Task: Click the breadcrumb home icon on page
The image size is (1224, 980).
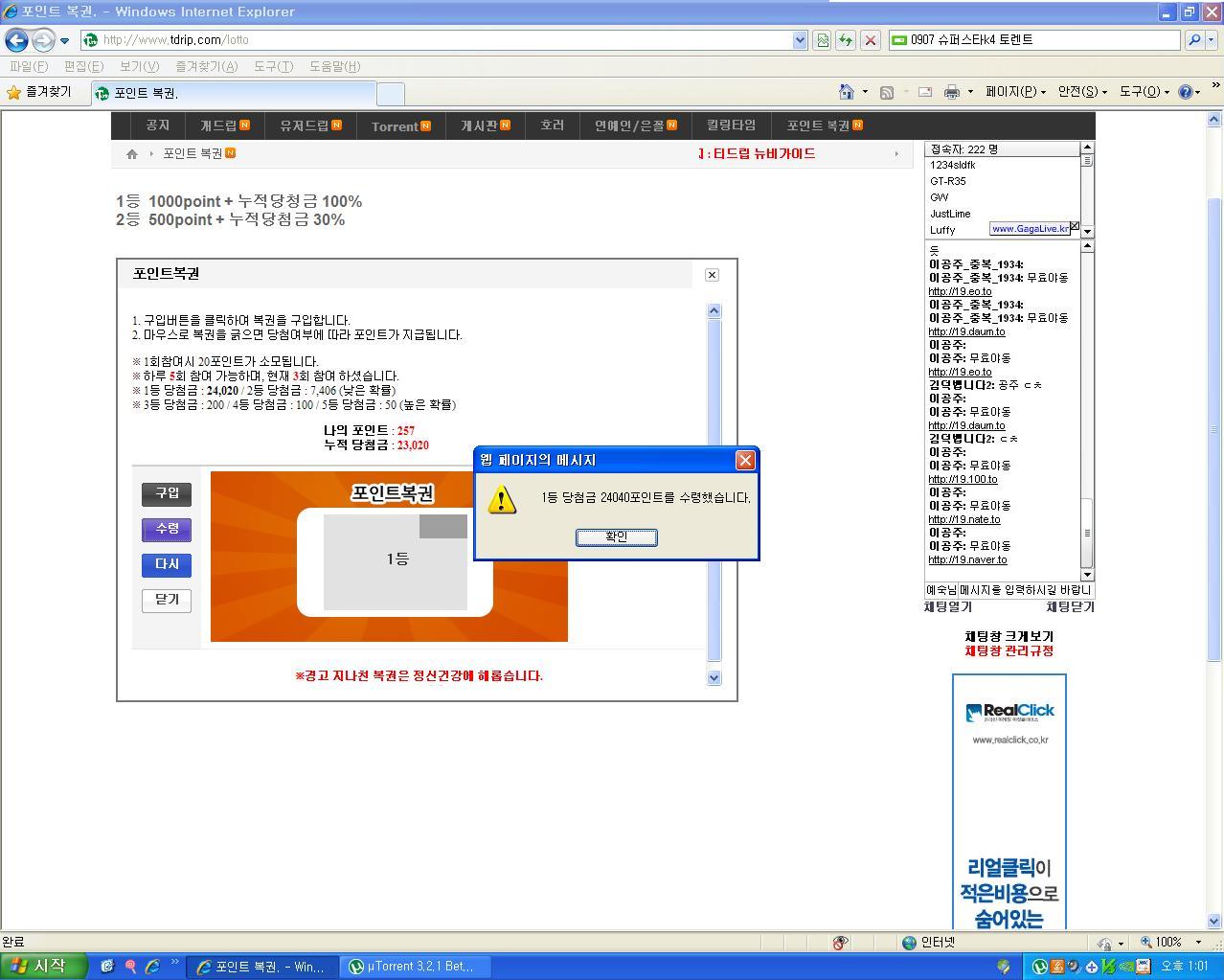Action: pos(132,153)
